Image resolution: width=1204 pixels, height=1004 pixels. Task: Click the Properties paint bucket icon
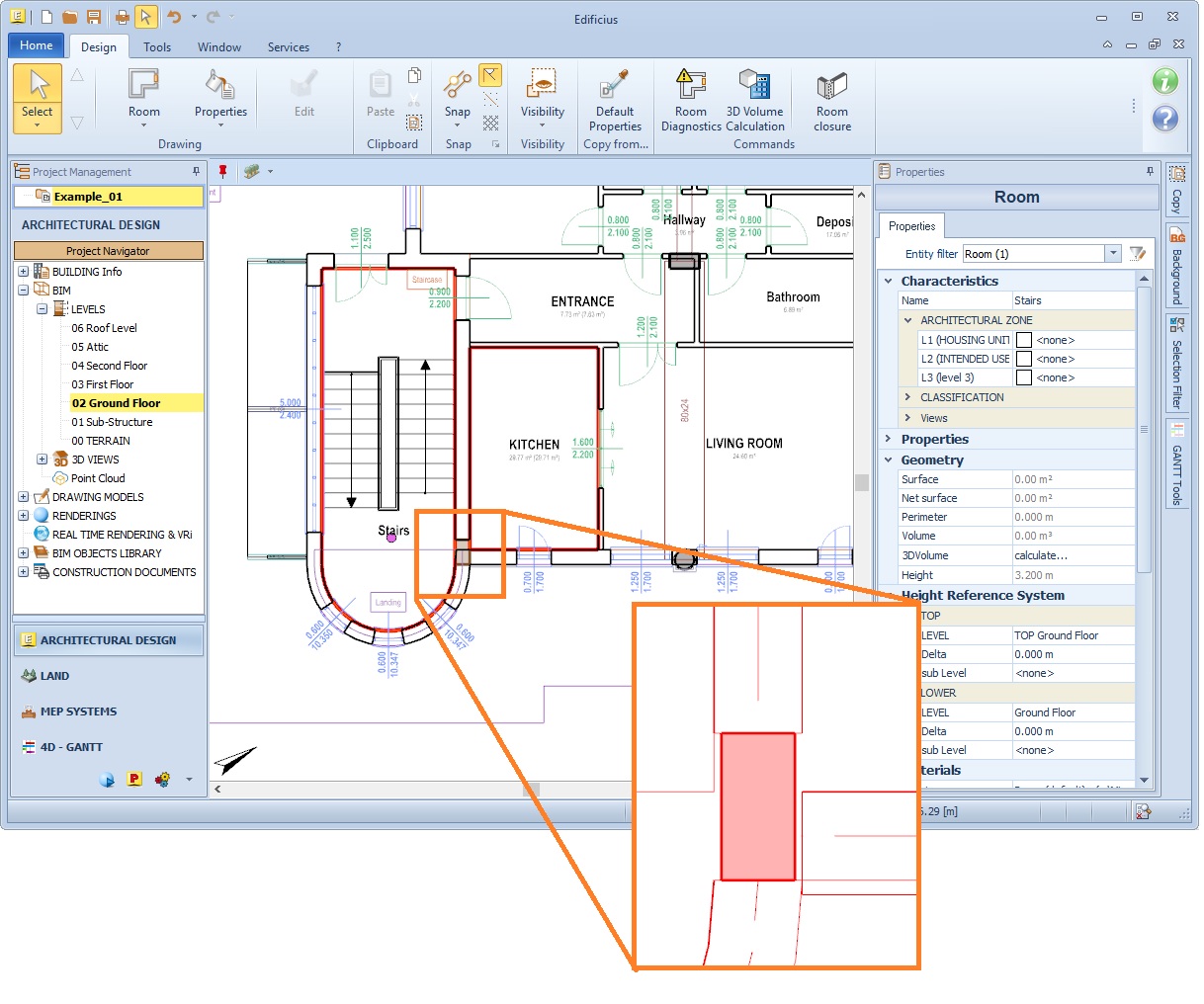tap(219, 85)
